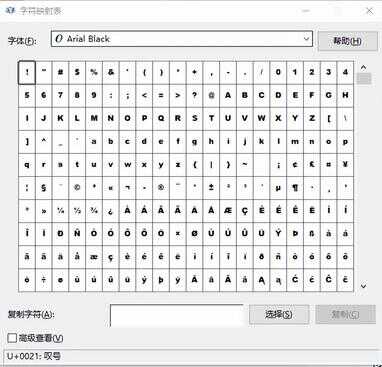The image size is (382, 367).
Task: Select the uppercase Ñ cell
Action: 77,234
